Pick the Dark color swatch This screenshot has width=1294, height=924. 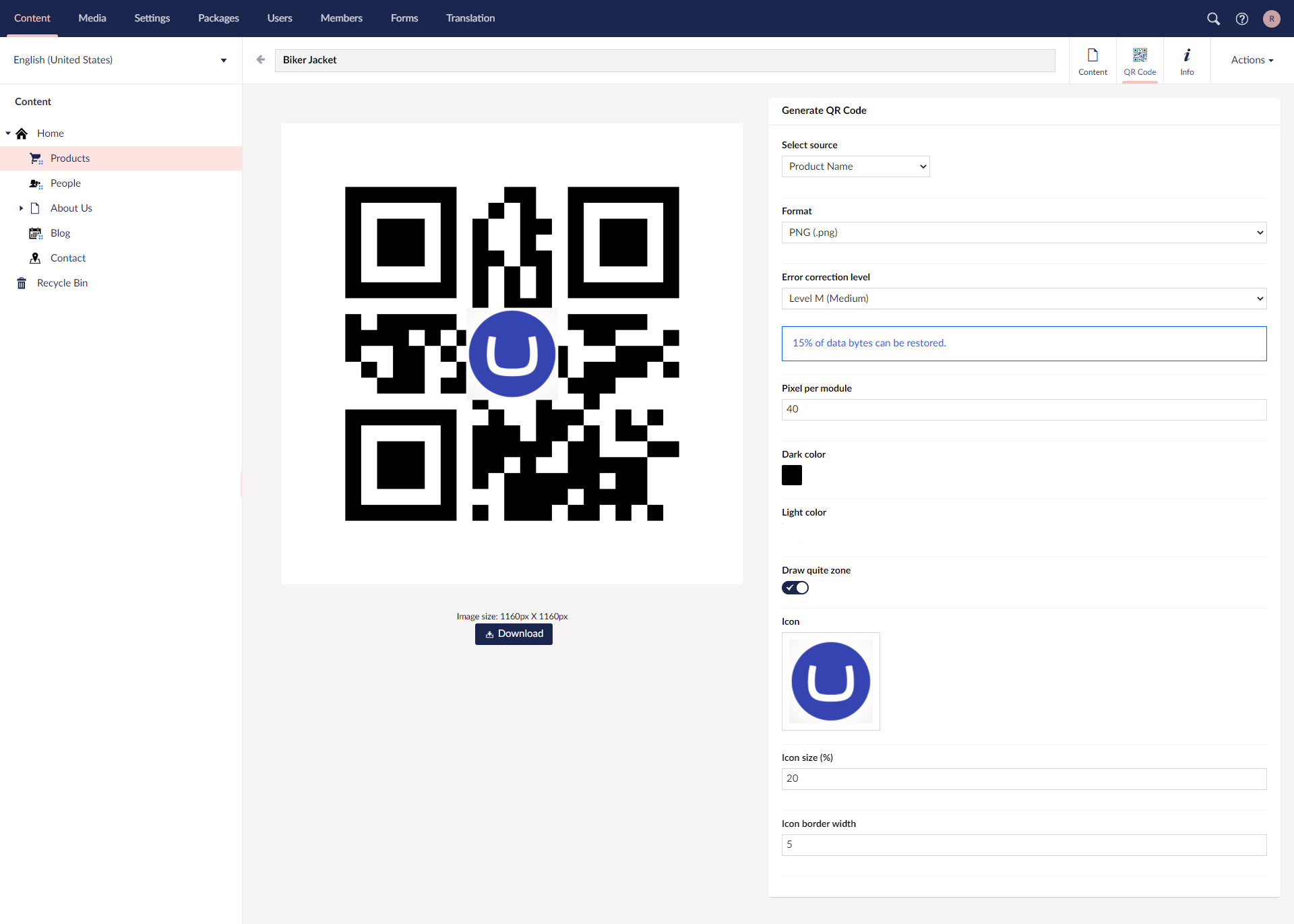792,475
